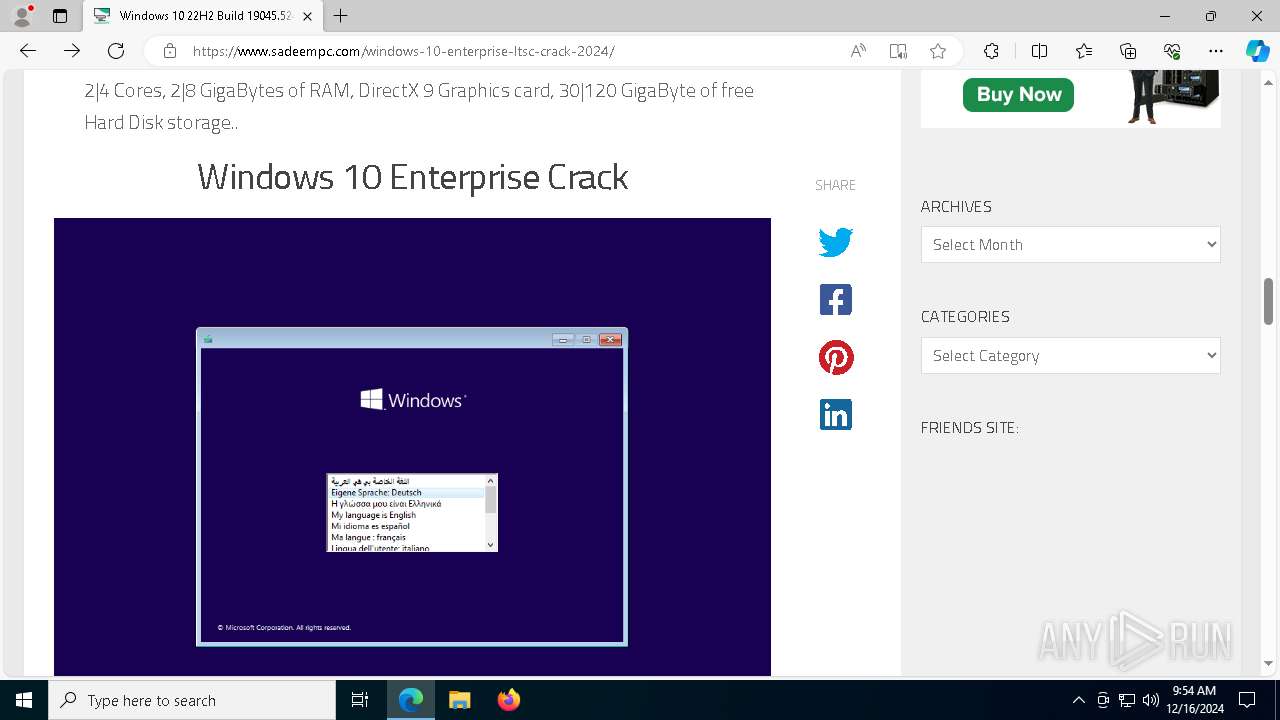Open File Explorer on taskbar
This screenshot has width=1280, height=720.
coord(460,700)
